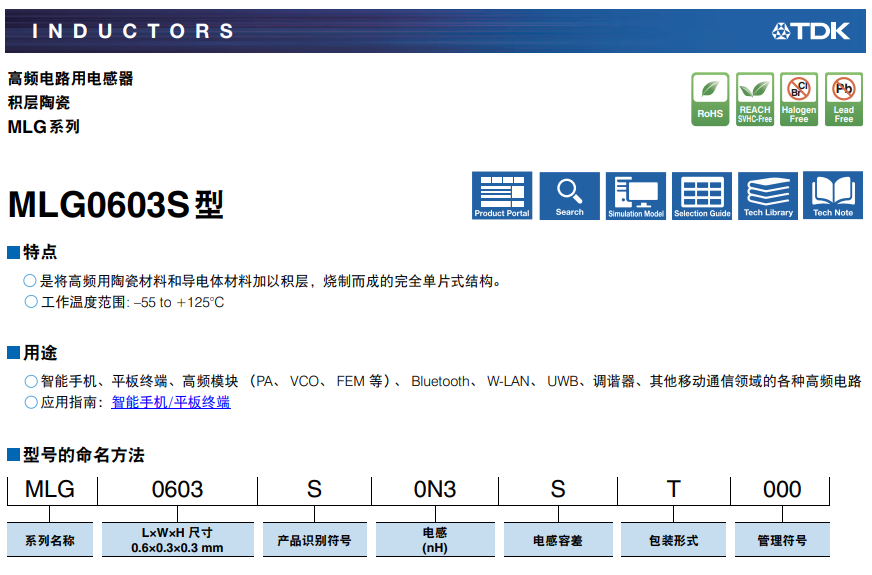Click the 产品识别符号 label box
Viewport: 872px width, 575px height.
tap(314, 540)
